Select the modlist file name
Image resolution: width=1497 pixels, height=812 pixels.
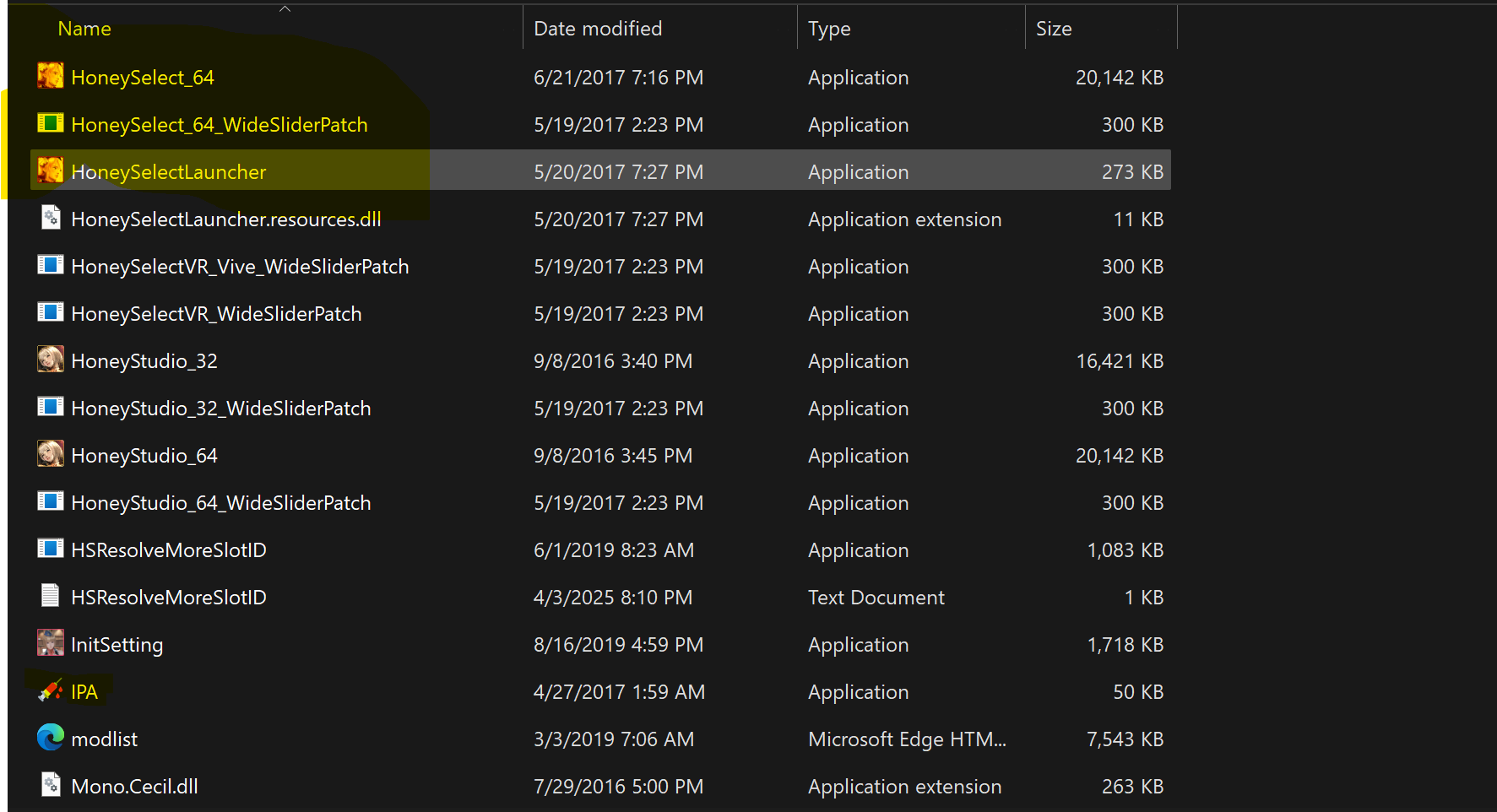104,739
